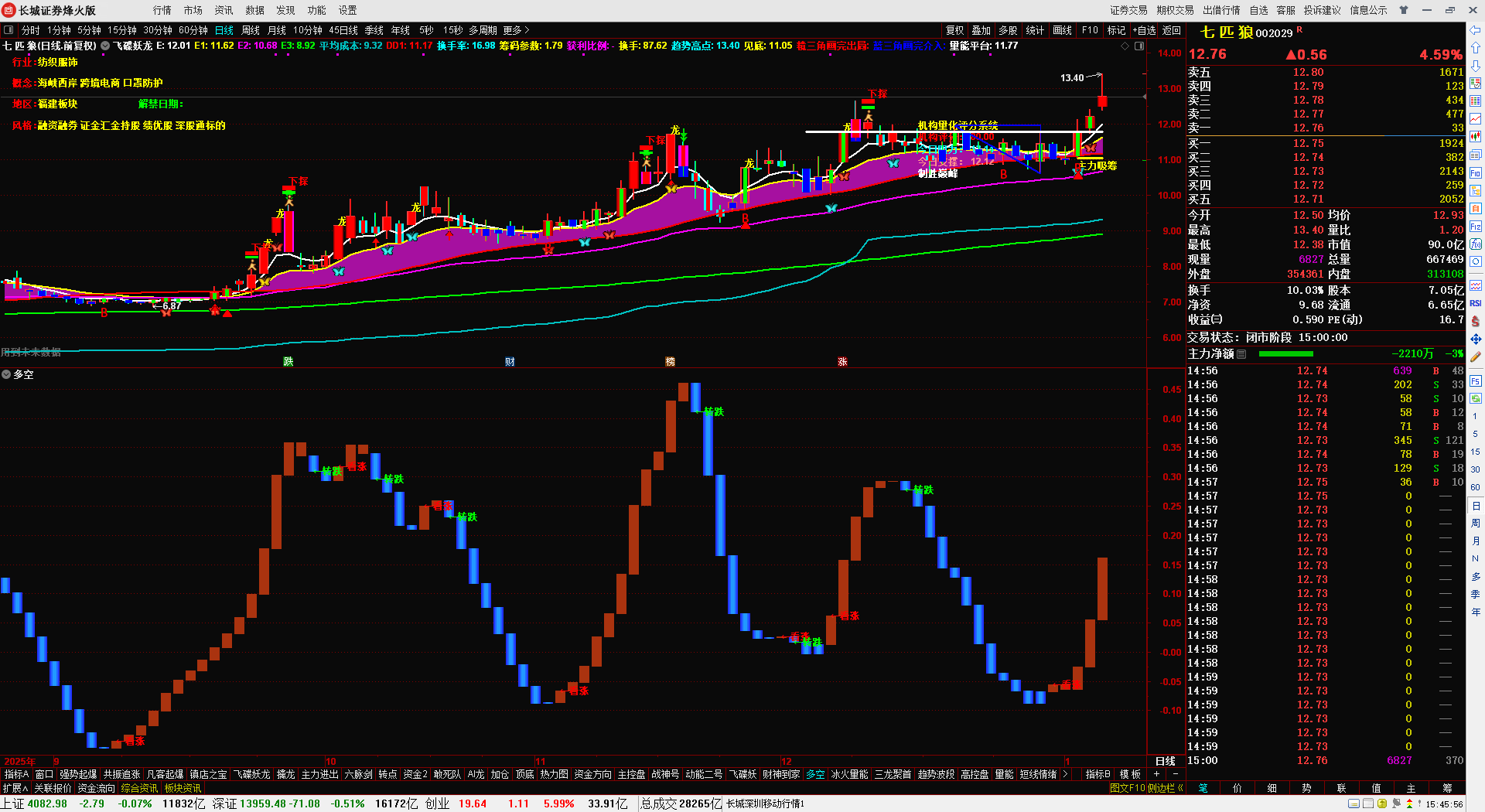Click the small panel icon above the price axis

click(x=1139, y=46)
